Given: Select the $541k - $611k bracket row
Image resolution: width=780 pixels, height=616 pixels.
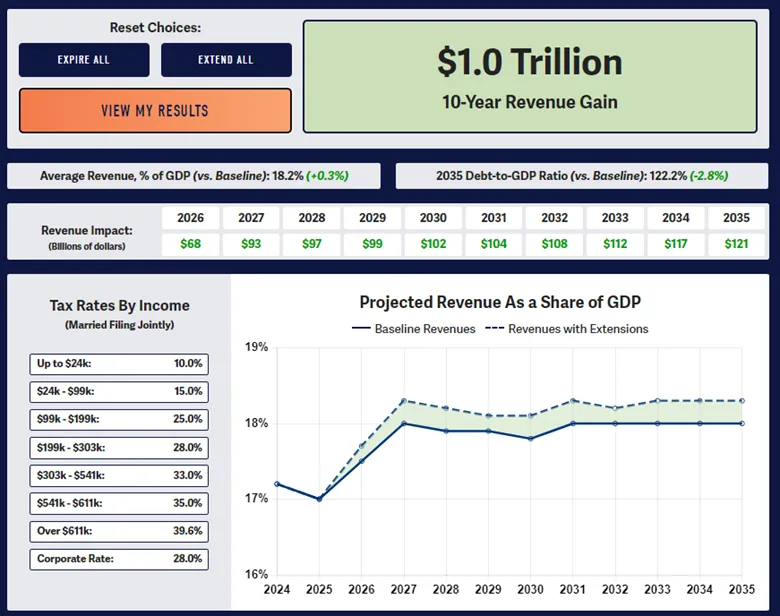Looking at the screenshot, I should click(x=119, y=504).
